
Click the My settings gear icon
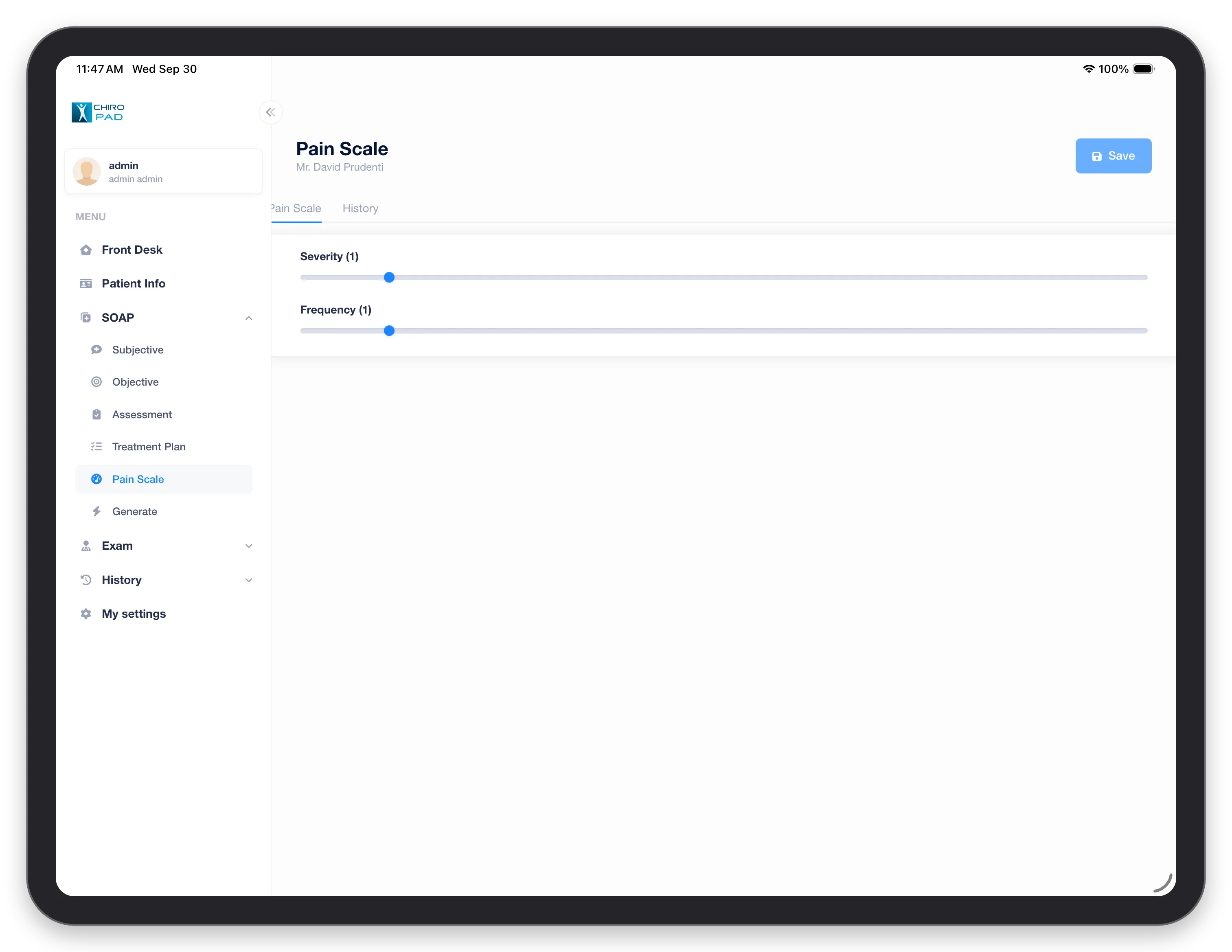[x=86, y=614]
